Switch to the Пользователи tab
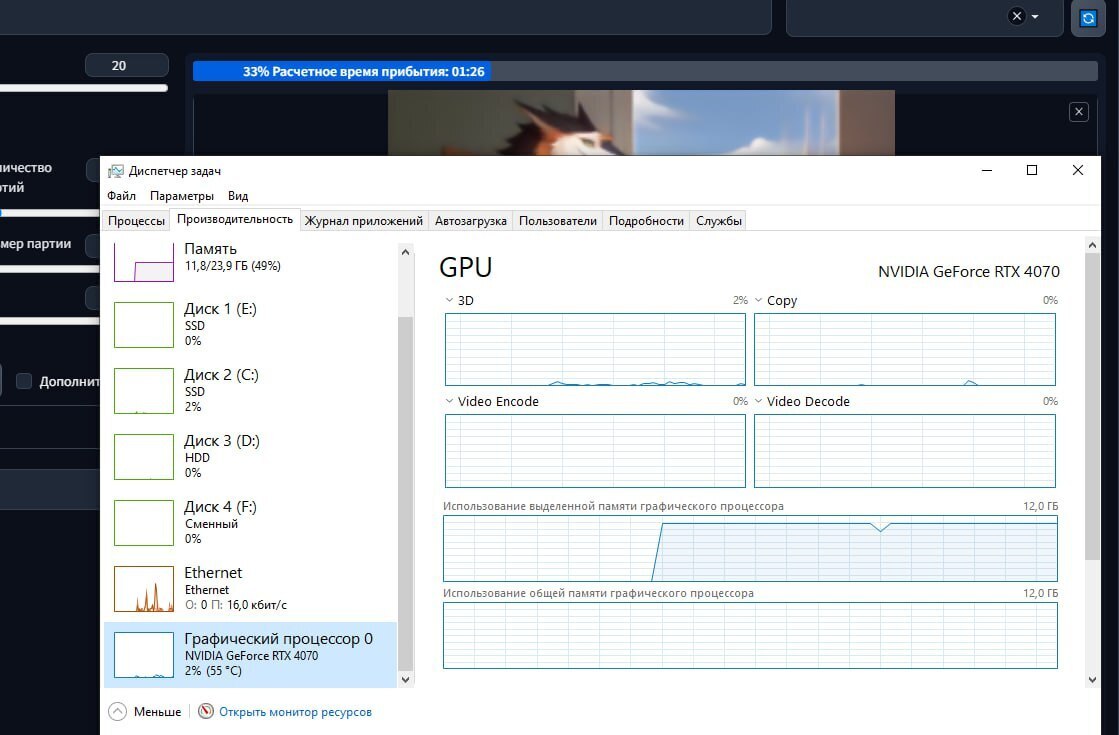Viewport: 1119px width, 735px height. [x=557, y=220]
